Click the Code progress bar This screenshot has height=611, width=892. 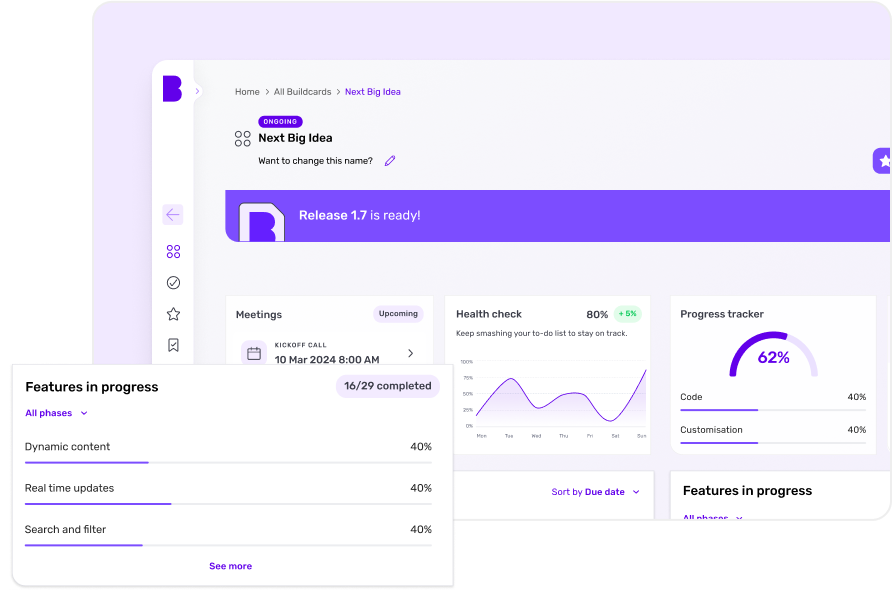point(773,410)
